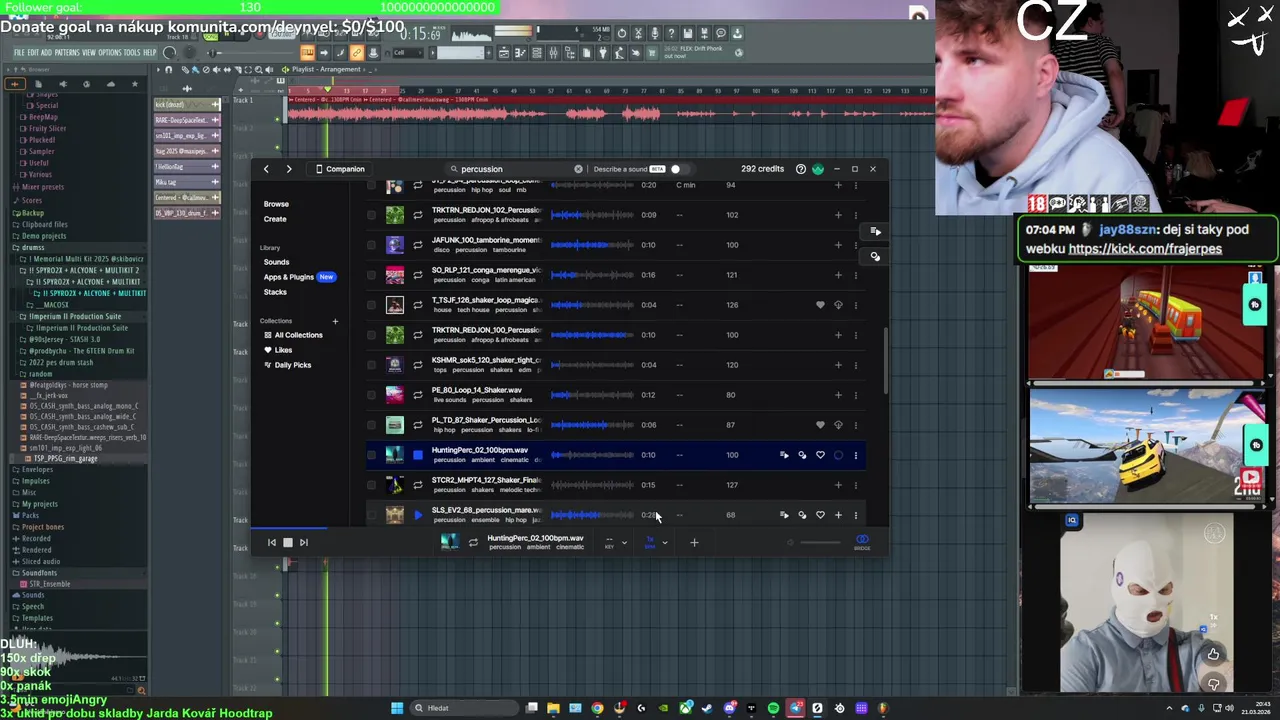The width and height of the screenshot is (1280, 720).
Task: Go forward in Splice navigation history
Action: click(289, 169)
